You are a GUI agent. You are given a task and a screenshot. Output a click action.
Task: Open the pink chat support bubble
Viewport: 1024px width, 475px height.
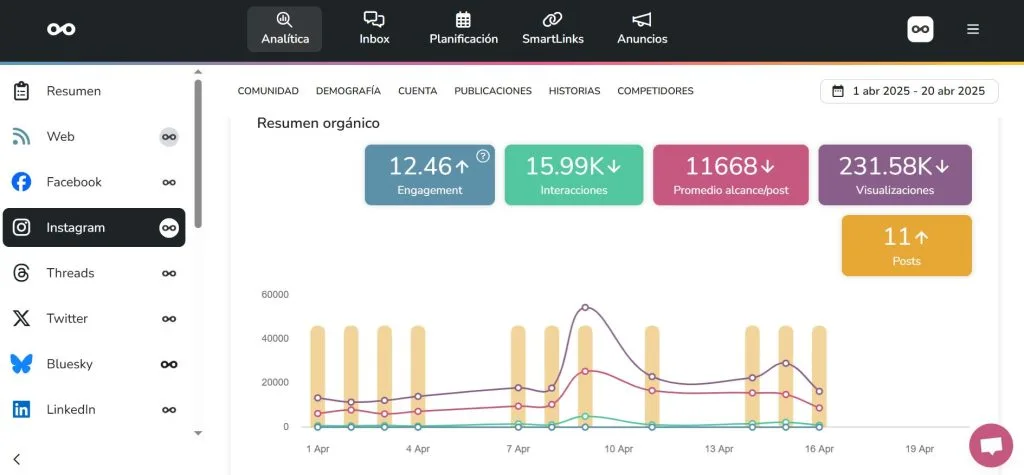(990, 446)
